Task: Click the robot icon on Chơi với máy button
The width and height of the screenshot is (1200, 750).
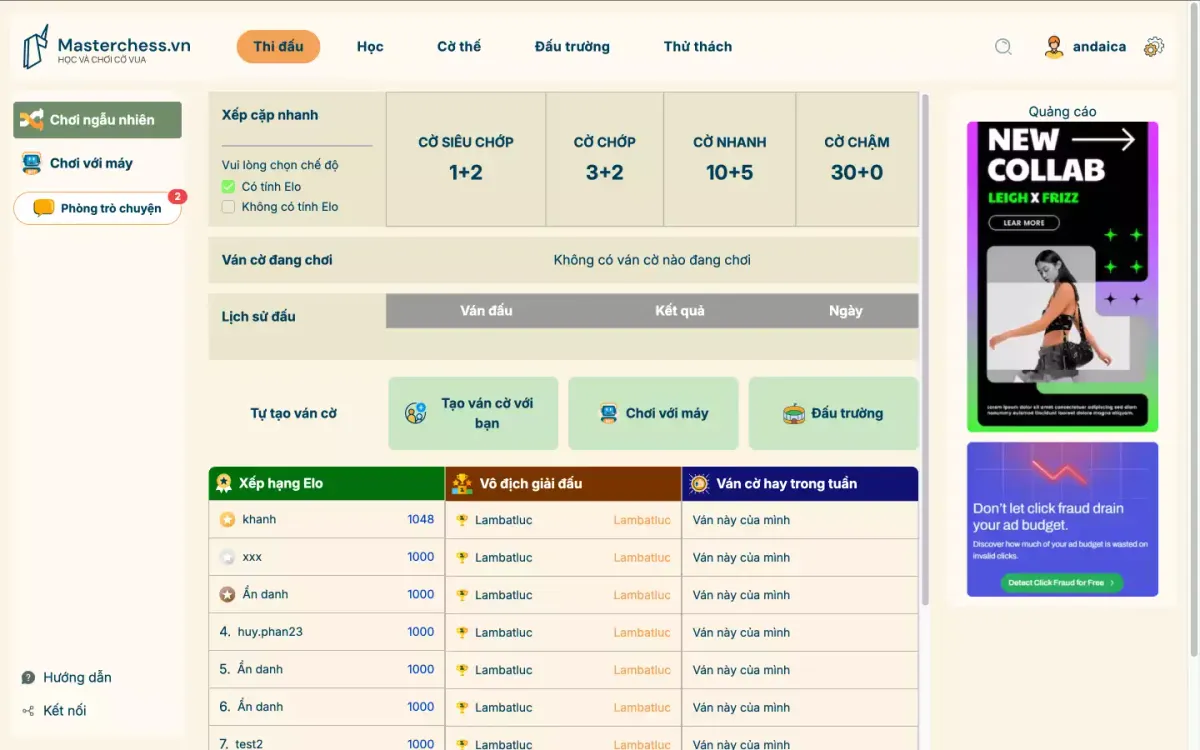Action: pos(608,413)
